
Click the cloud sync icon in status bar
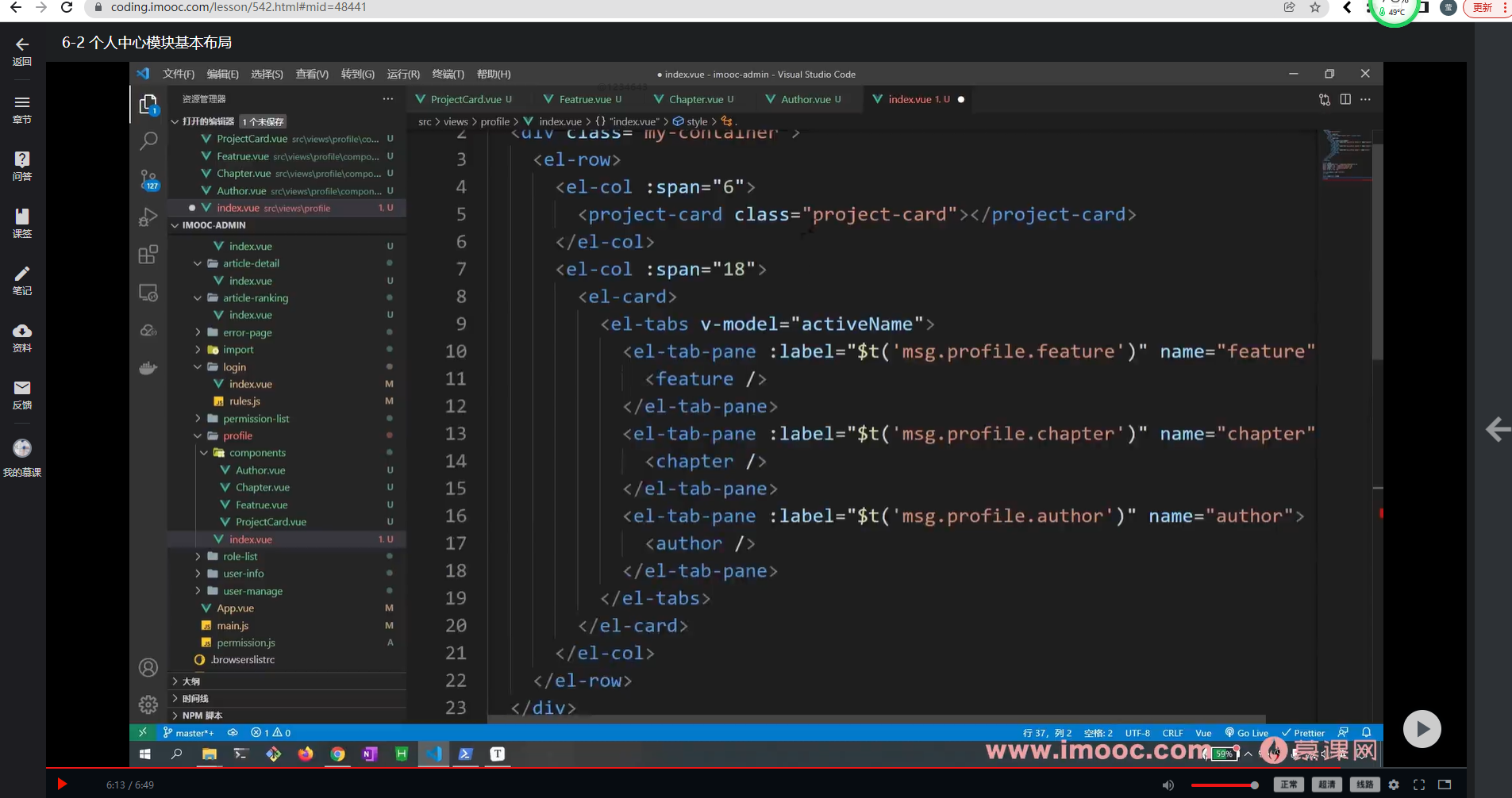pyautogui.click(x=233, y=732)
